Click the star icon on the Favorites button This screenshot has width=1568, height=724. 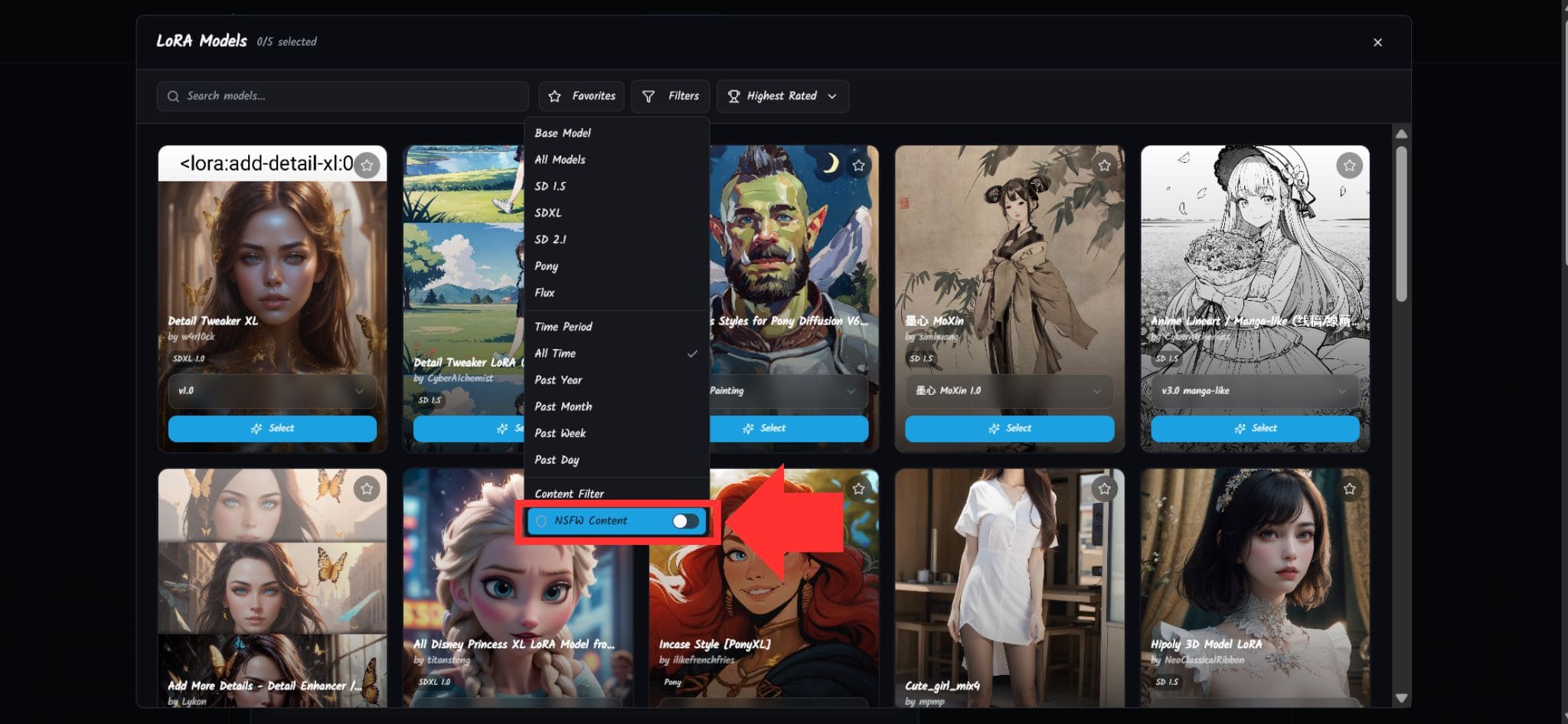pyautogui.click(x=556, y=96)
